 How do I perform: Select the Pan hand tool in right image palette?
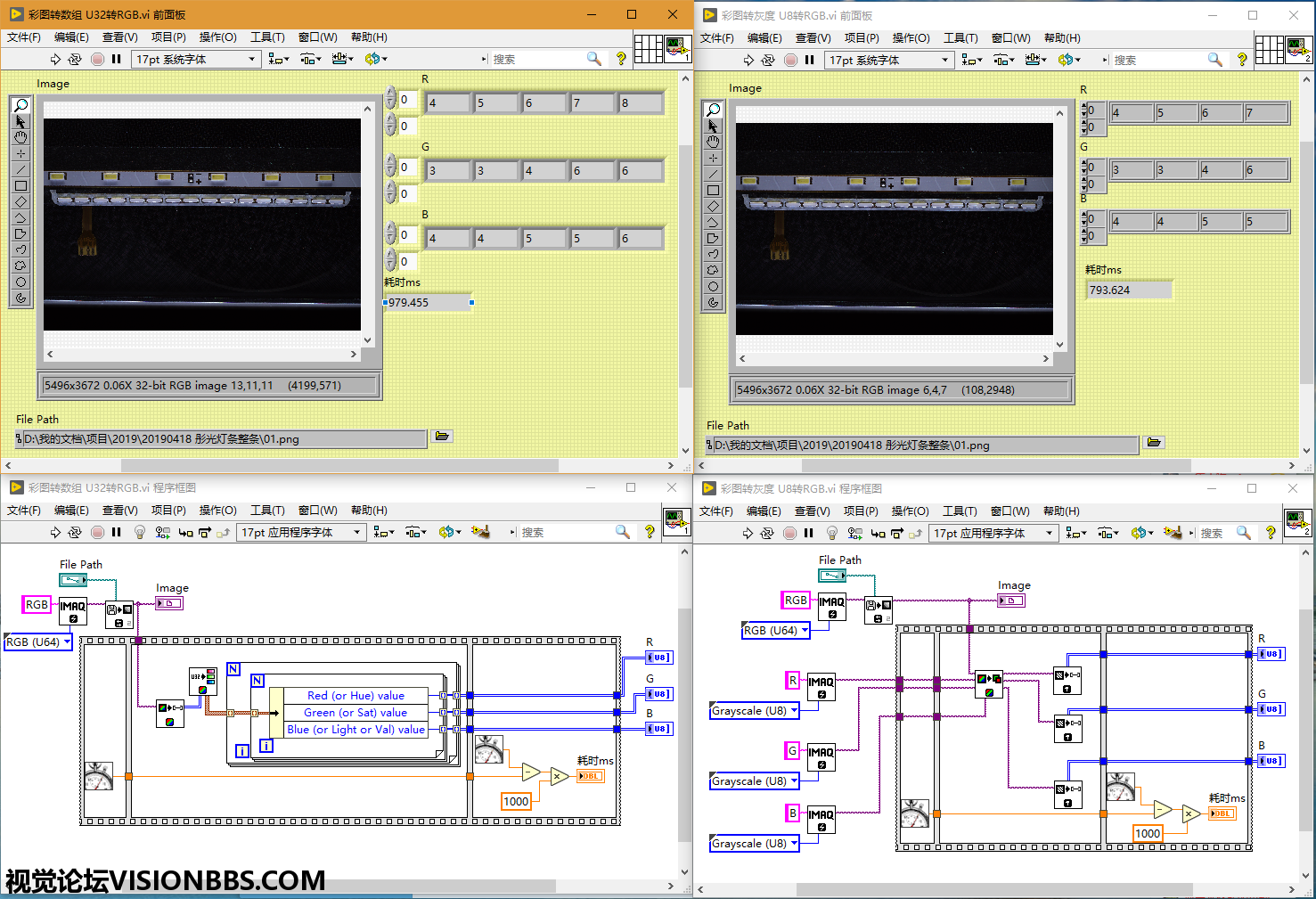tap(713, 142)
